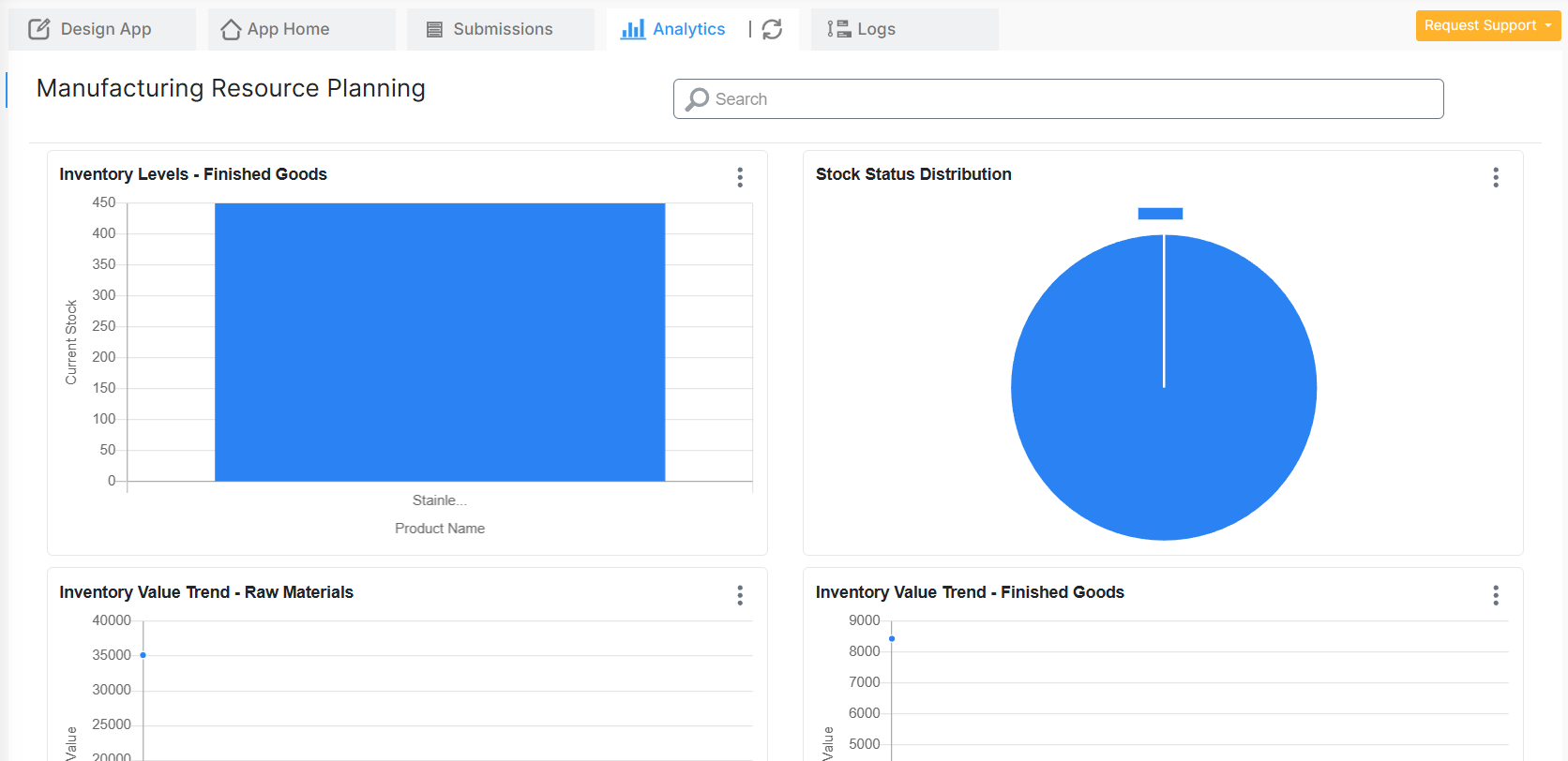Image resolution: width=1568 pixels, height=761 pixels.
Task: Click 'Inventory Value Trend - Raw Materials' heading
Action: tap(206, 592)
